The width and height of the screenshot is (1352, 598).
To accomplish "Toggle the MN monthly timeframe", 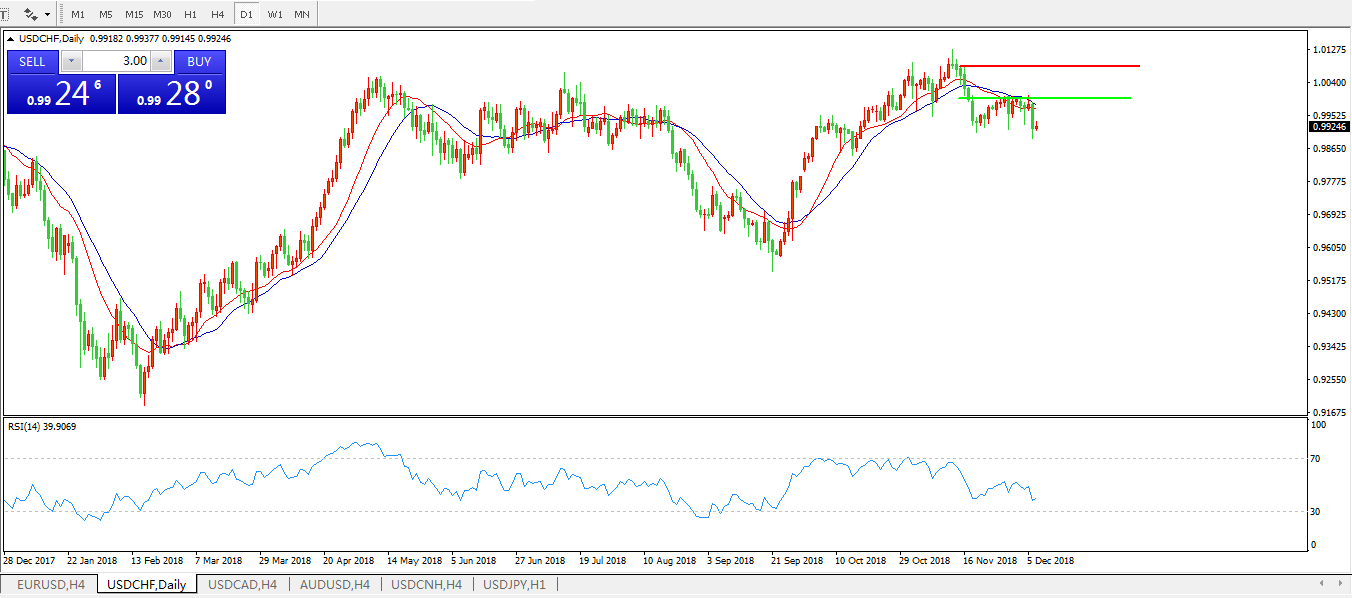I will 301,15.
